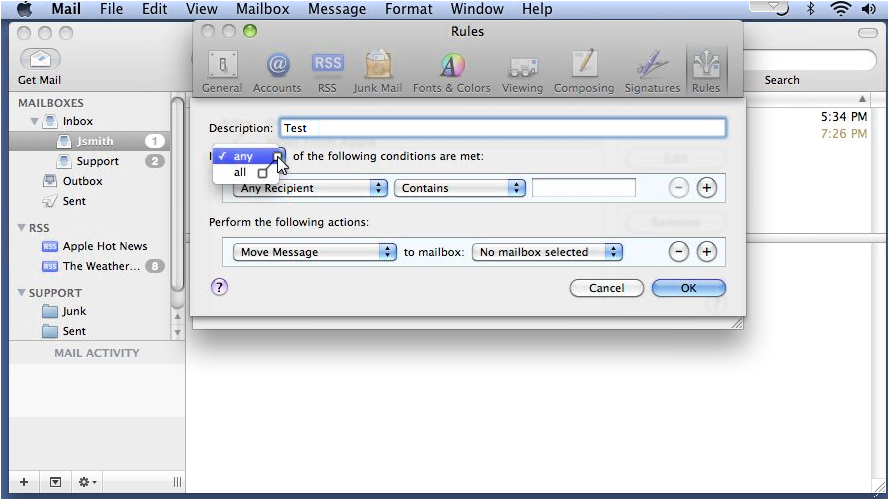Collapse the RSS section
This screenshot has height=500, width=889.
coord(22,227)
